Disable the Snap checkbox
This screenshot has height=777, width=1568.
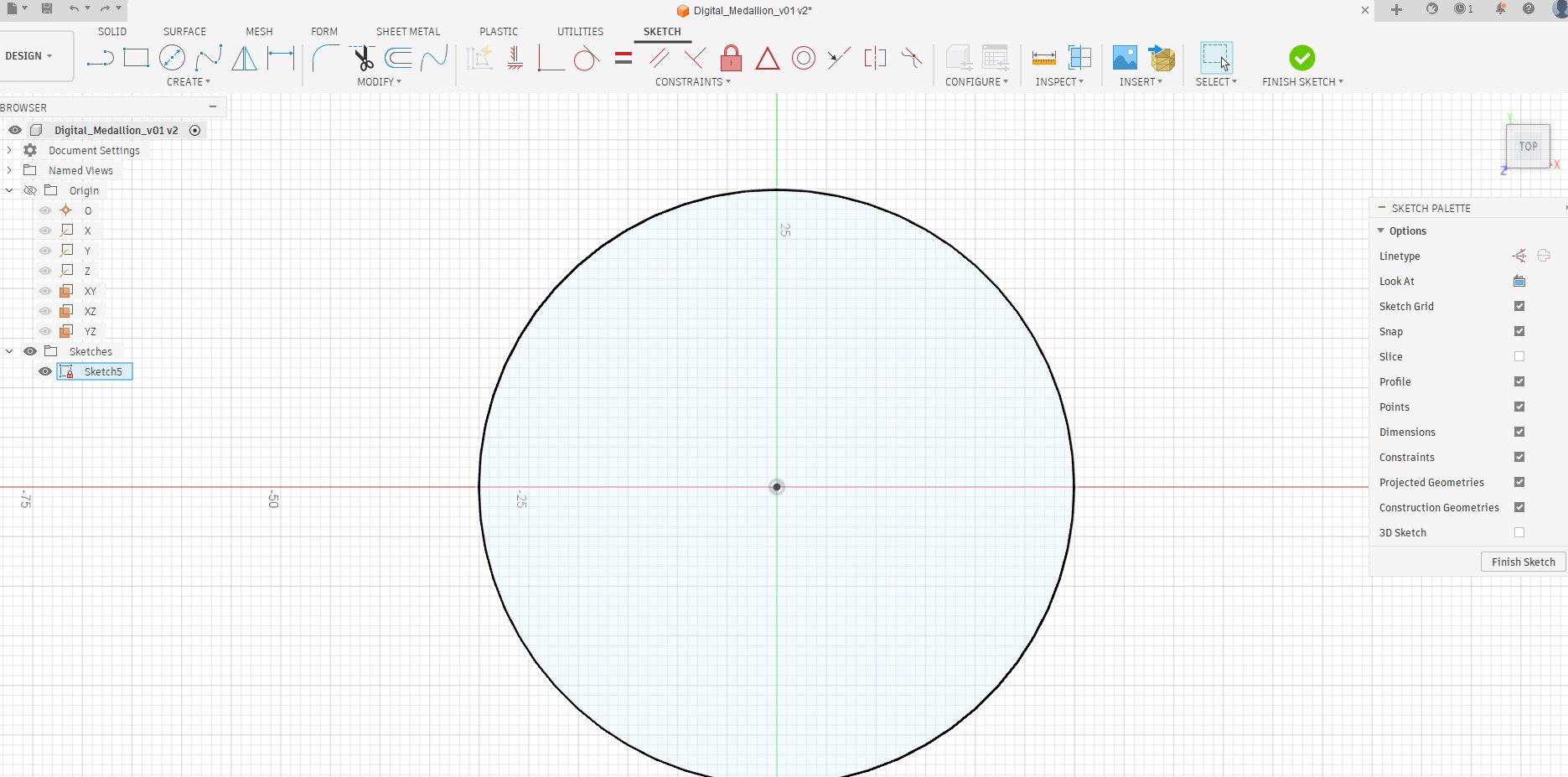(1519, 332)
